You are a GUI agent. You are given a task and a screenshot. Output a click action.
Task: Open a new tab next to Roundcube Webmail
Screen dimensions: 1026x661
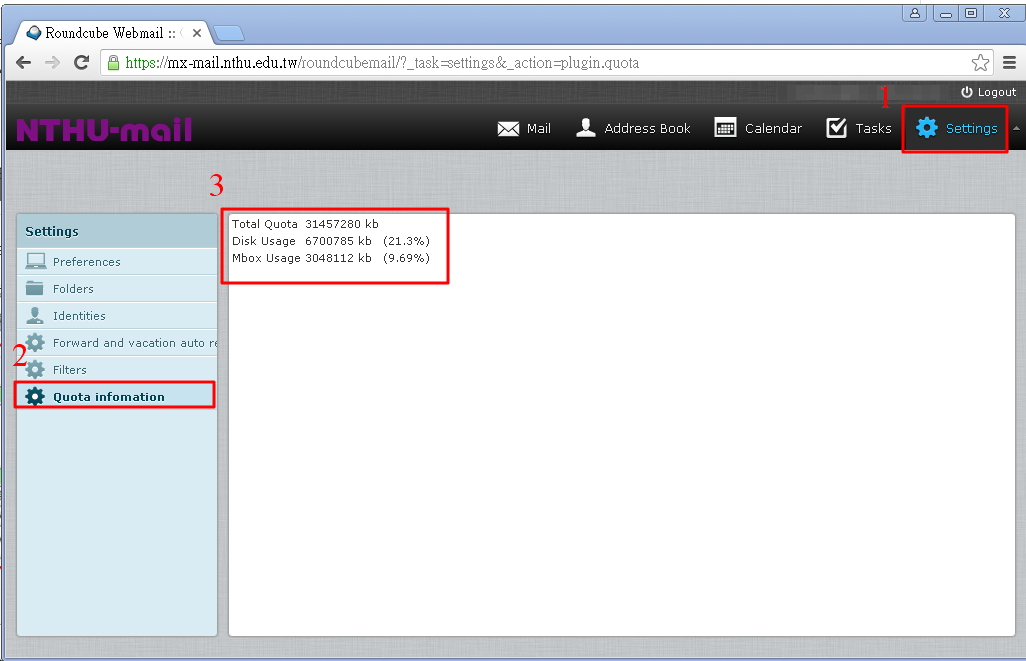(x=229, y=33)
